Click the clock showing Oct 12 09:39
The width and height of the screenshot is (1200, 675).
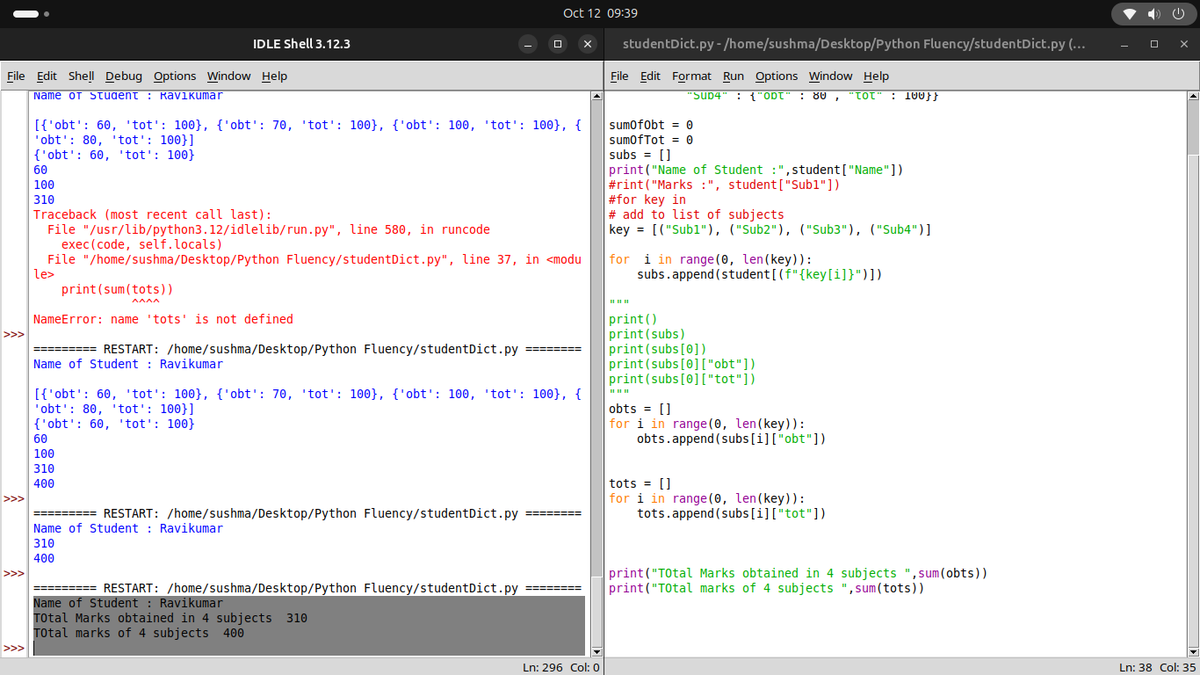coord(600,14)
